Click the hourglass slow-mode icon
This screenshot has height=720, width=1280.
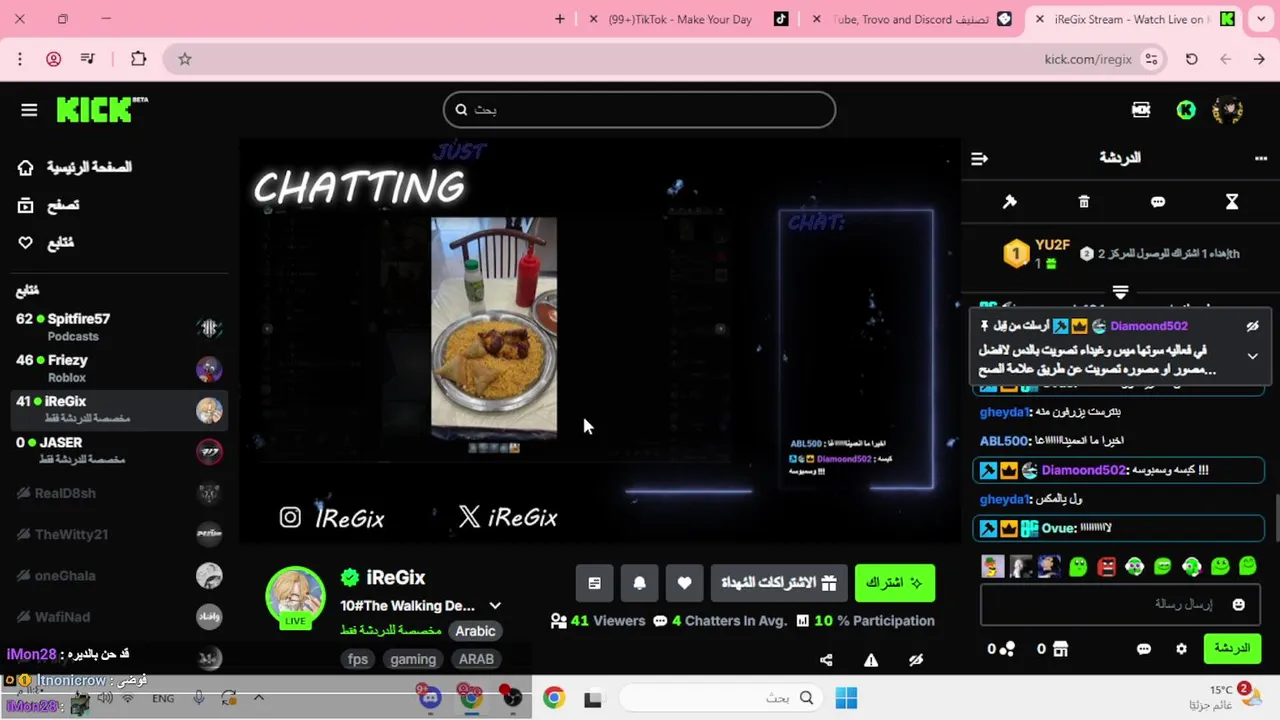pos(1232,202)
